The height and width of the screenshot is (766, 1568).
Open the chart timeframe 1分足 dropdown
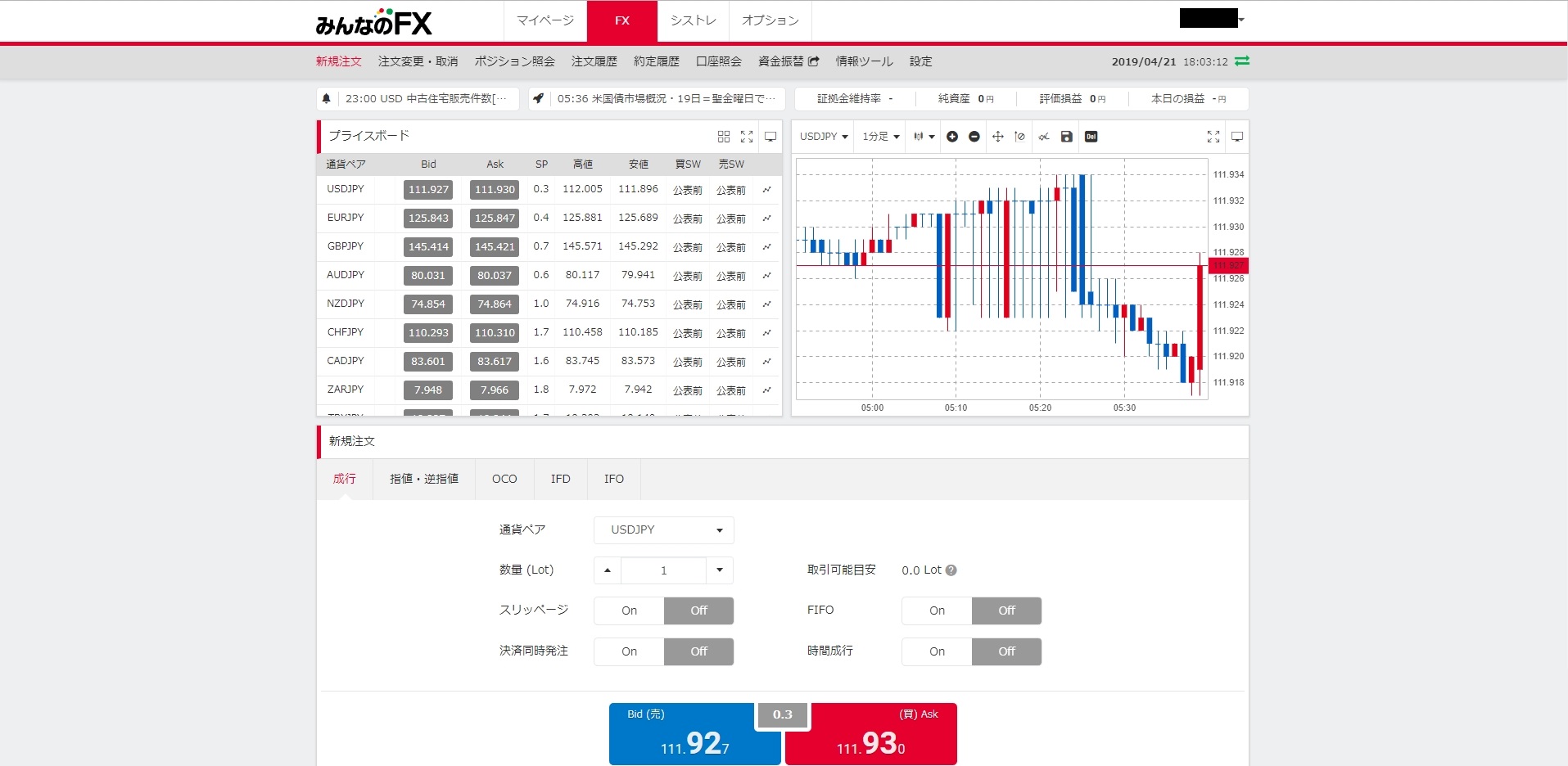click(880, 137)
